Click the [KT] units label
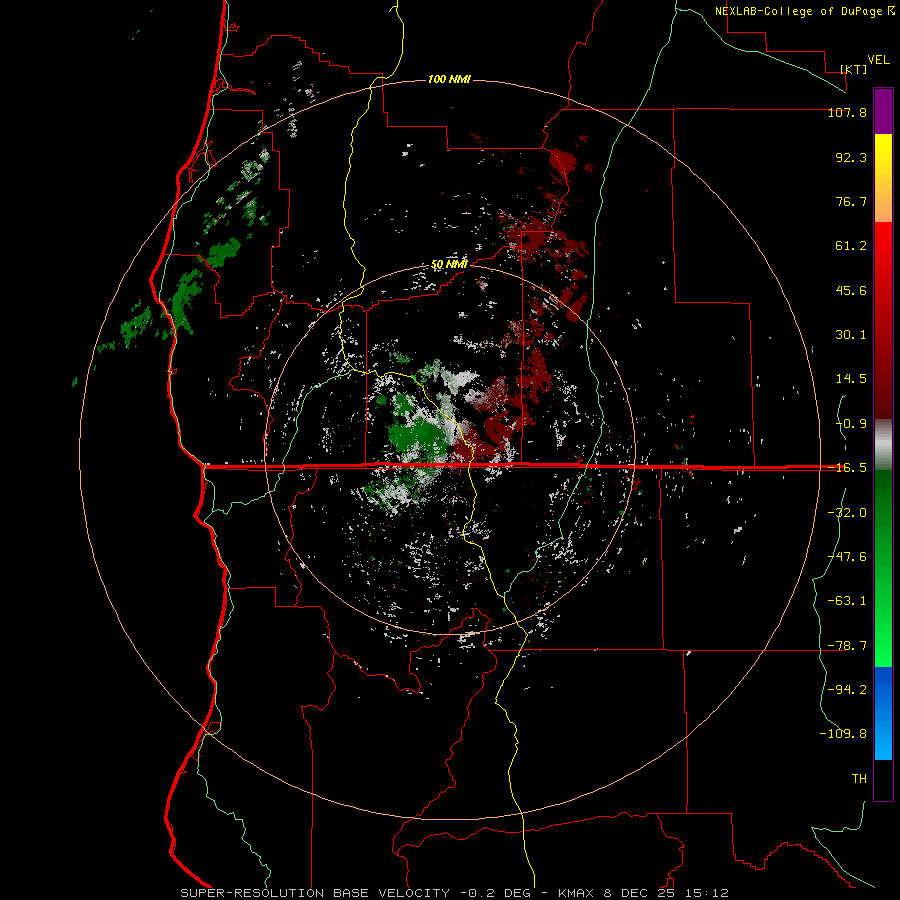 (x=854, y=69)
